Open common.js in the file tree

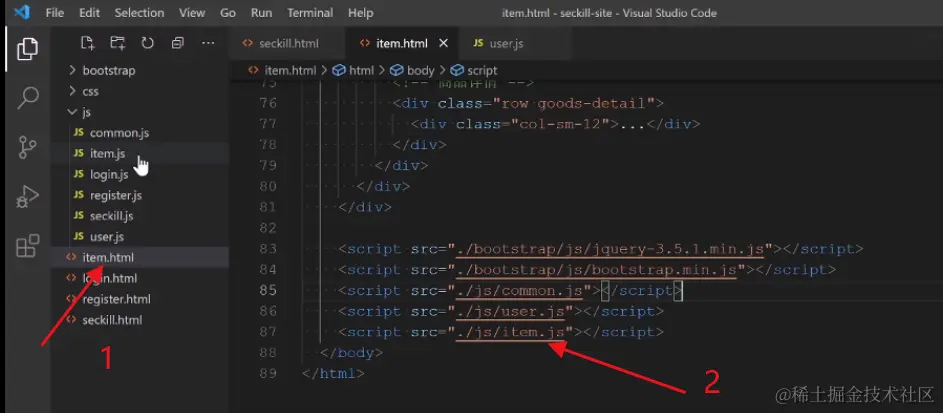(119, 133)
